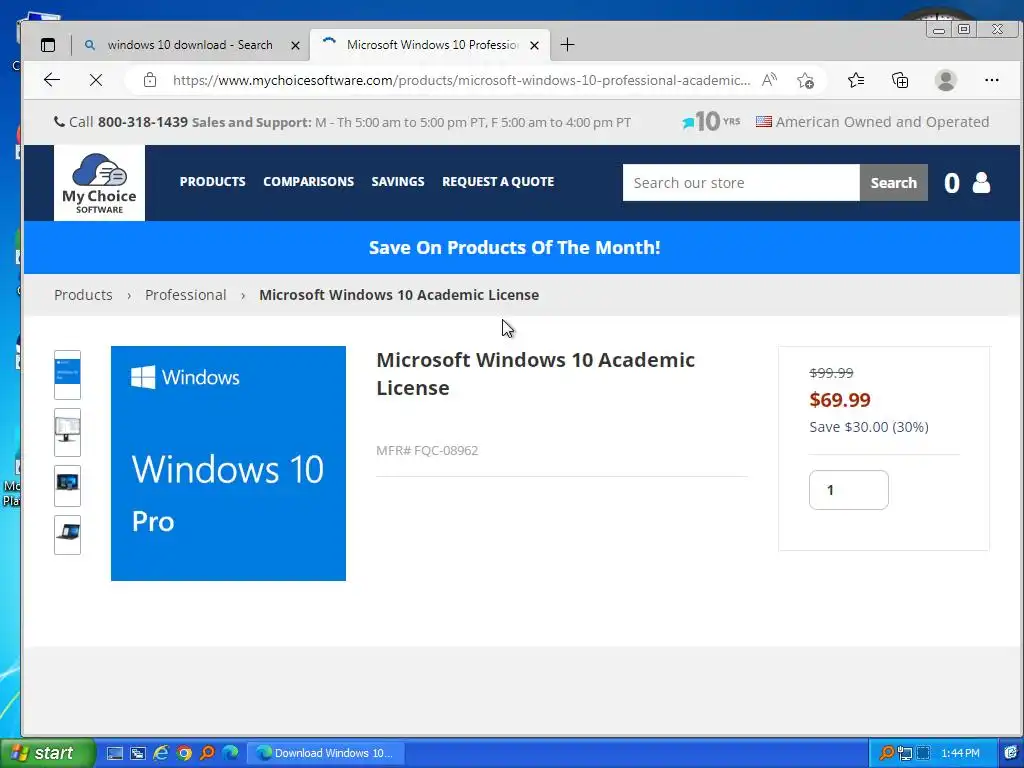Image resolution: width=1024 pixels, height=768 pixels.
Task: Open Microsoft Edge quick launch icon
Action: (230, 753)
